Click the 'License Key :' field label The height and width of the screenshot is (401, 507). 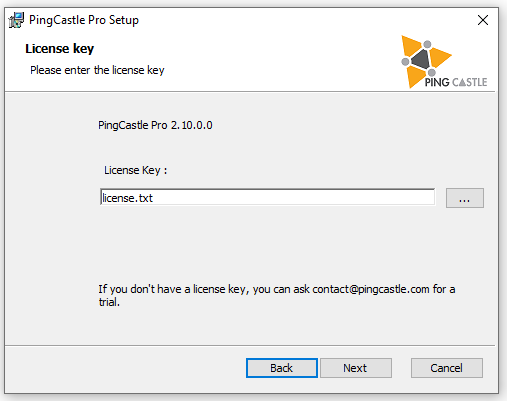135,170
